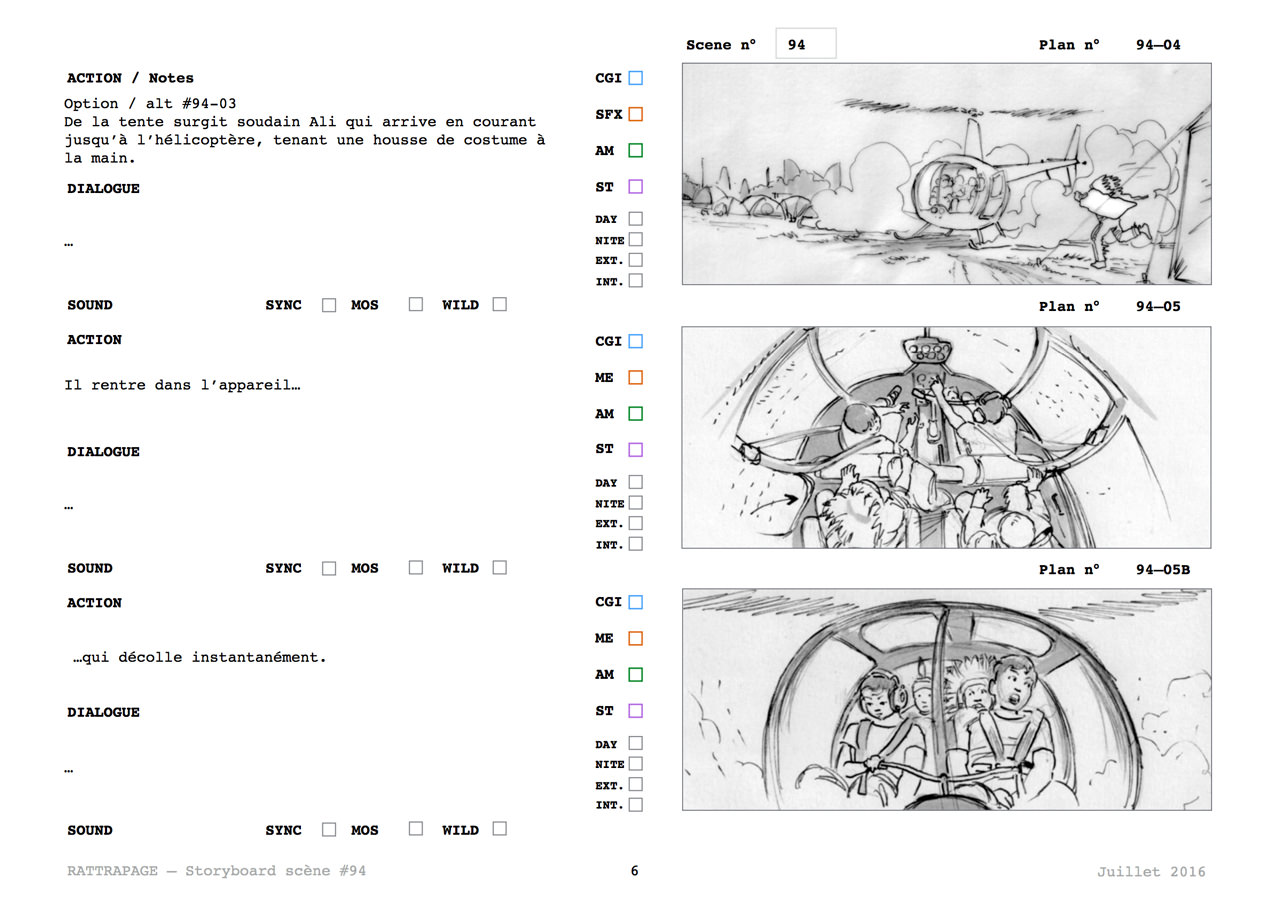Screen dimensions: 1272x898
Task: Select the helicopter landing sketch for plan 94-04
Action: [x=946, y=174]
